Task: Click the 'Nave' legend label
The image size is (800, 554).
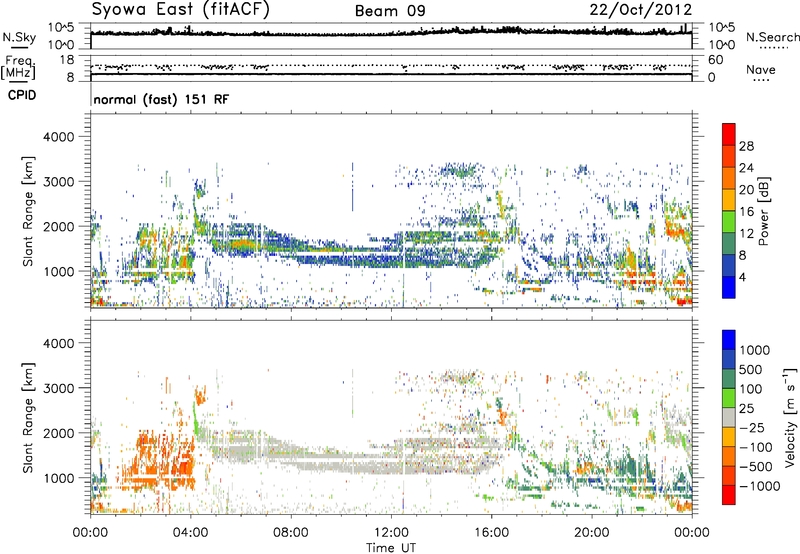Action: tap(761, 69)
